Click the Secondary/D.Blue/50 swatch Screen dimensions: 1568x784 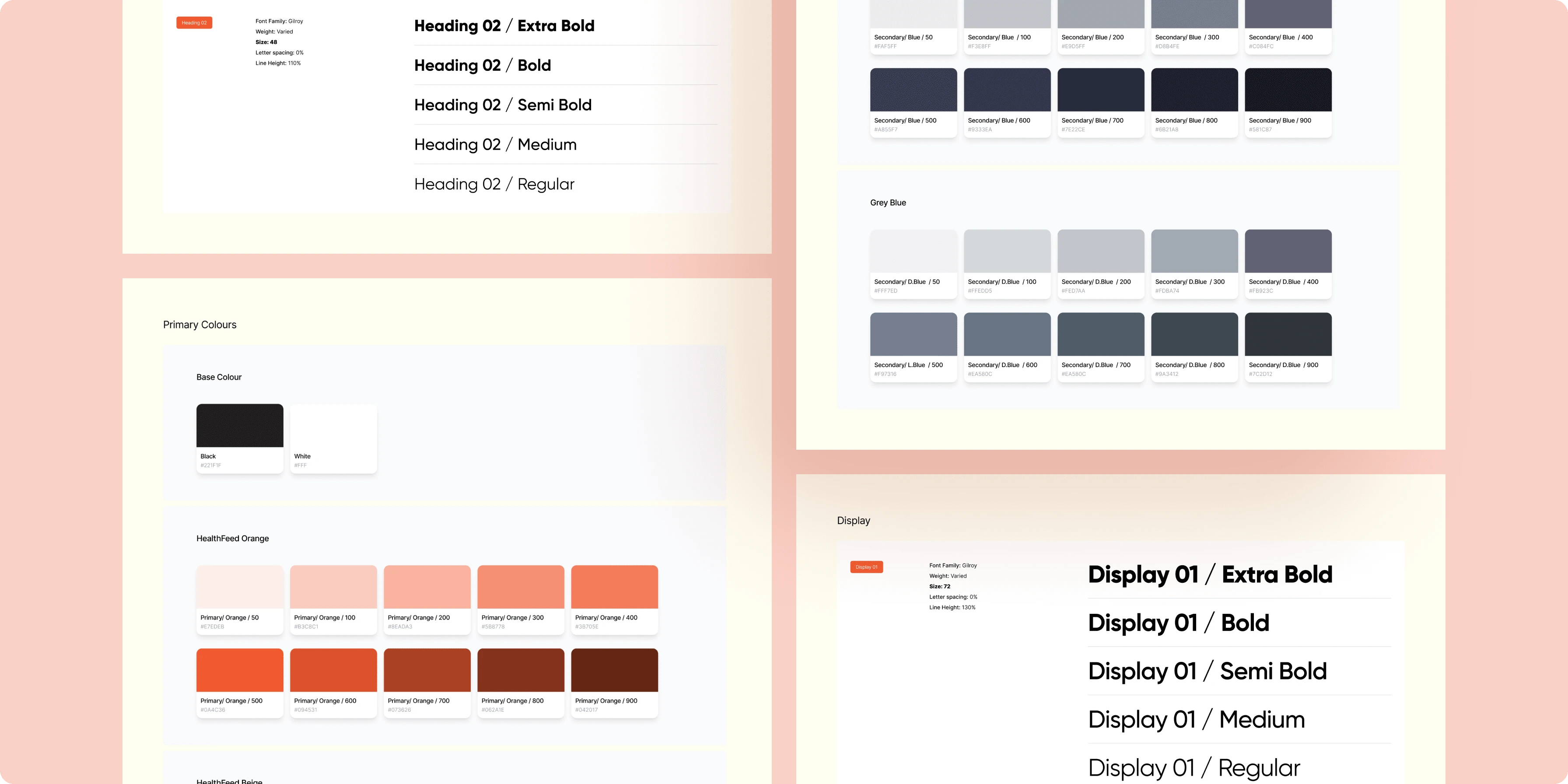[x=913, y=250]
